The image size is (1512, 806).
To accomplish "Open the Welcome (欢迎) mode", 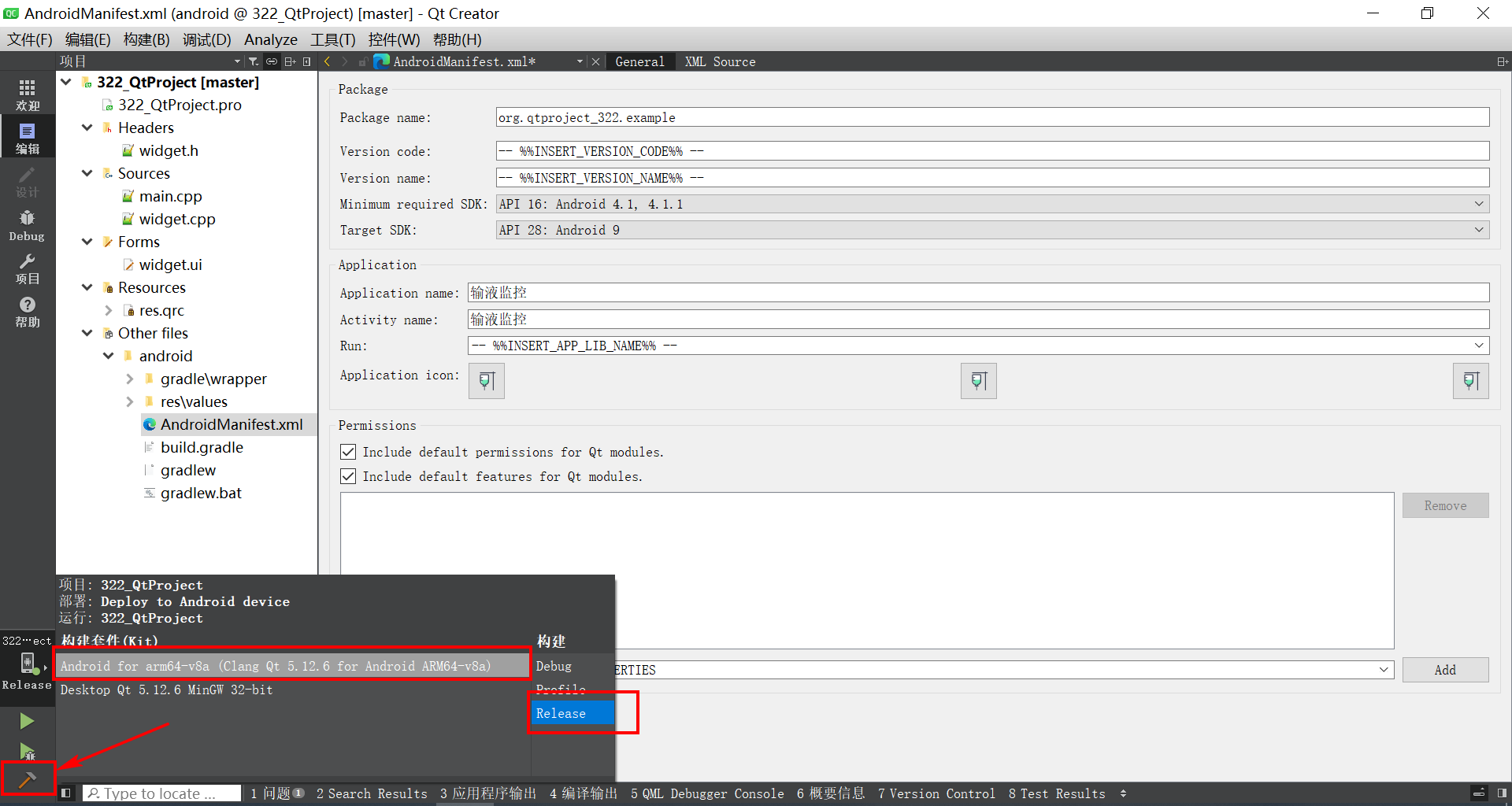I will [27, 94].
